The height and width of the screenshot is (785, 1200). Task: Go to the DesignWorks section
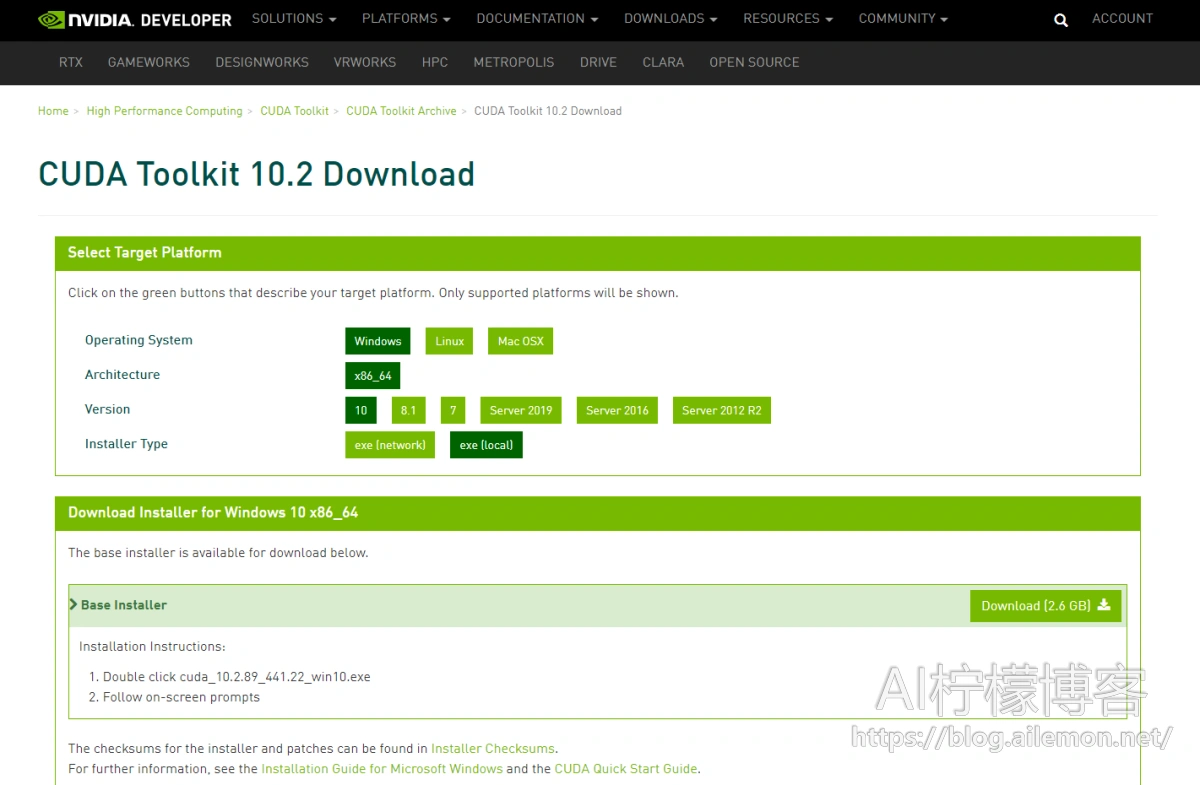tap(262, 62)
